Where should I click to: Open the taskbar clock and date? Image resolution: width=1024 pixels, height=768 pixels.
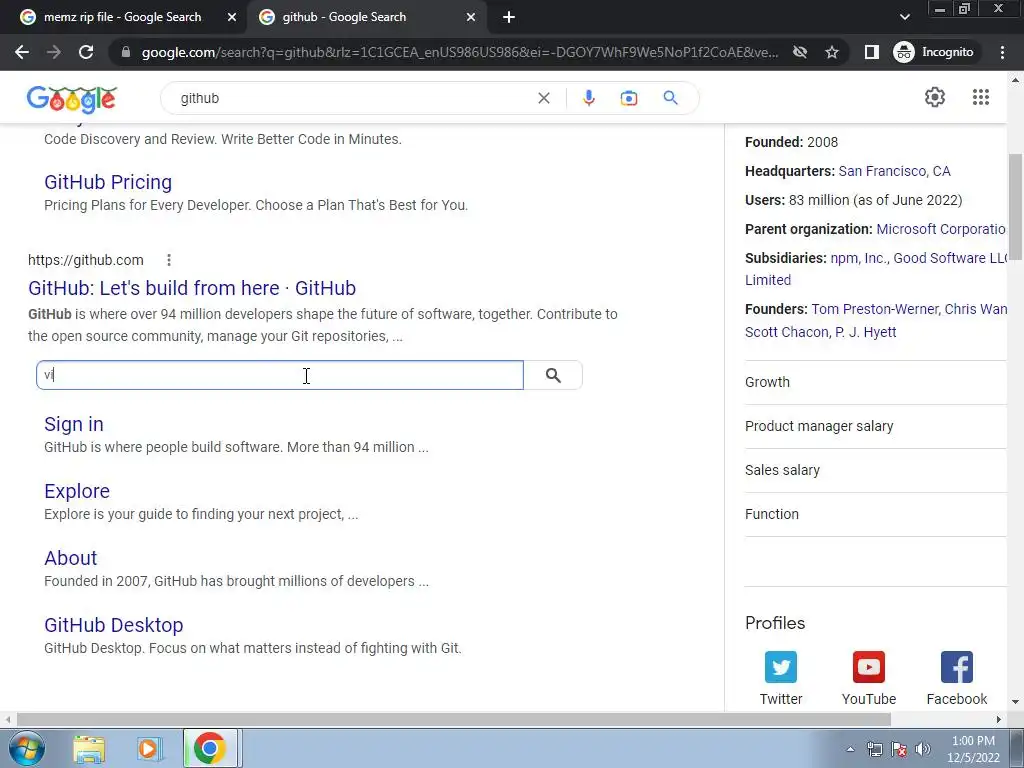point(973,749)
